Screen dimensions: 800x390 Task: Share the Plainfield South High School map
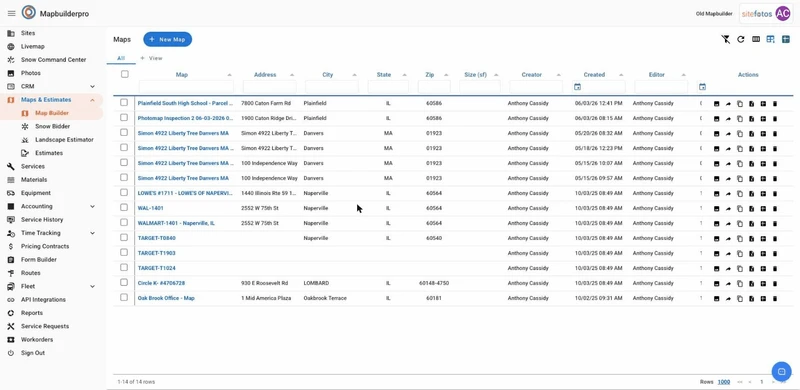pyautogui.click(x=728, y=104)
